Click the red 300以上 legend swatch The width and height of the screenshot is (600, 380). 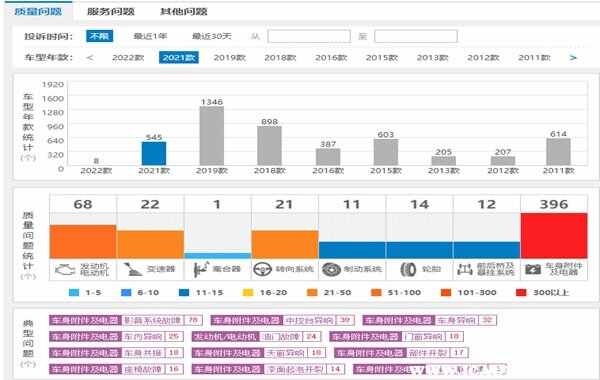click(x=521, y=293)
